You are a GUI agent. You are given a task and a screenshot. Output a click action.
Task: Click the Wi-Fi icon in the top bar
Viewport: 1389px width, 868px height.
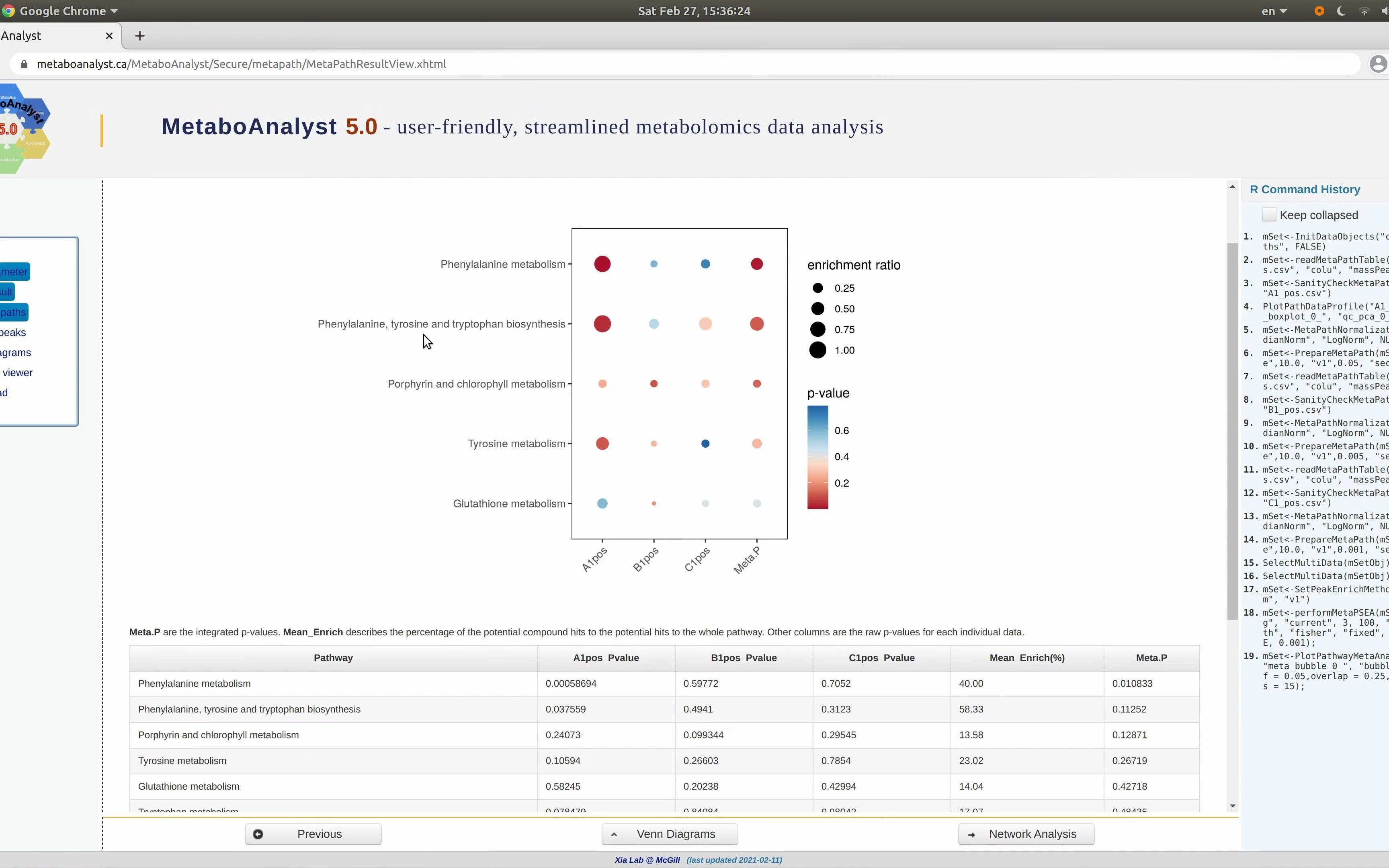point(1364,11)
